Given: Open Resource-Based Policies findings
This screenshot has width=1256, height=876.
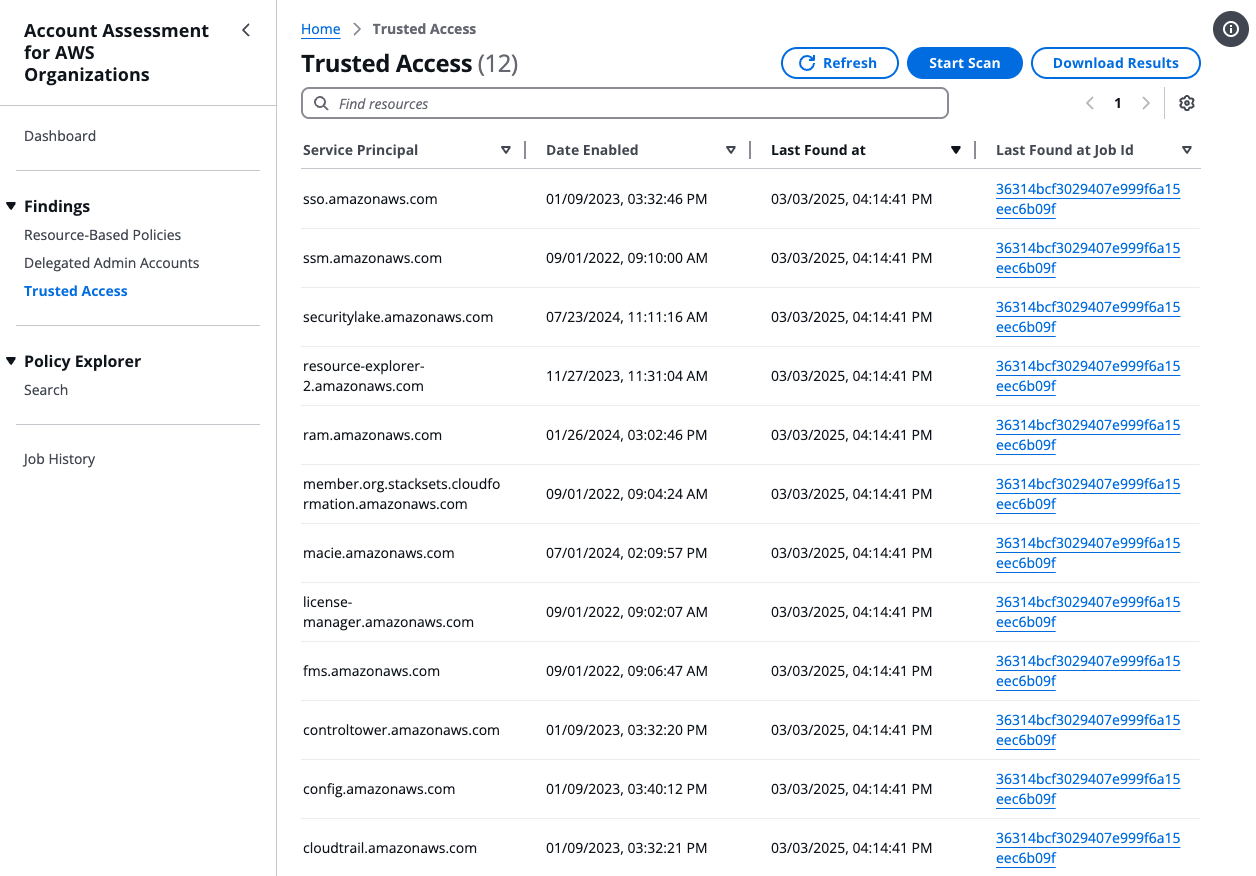Looking at the screenshot, I should 103,235.
